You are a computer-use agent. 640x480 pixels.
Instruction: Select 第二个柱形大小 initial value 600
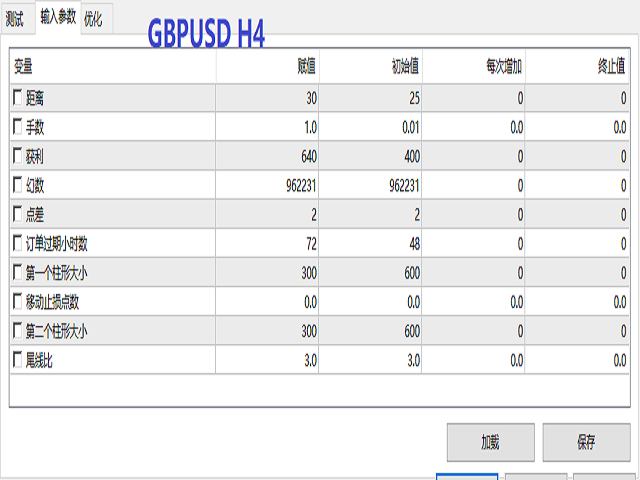(x=371, y=331)
